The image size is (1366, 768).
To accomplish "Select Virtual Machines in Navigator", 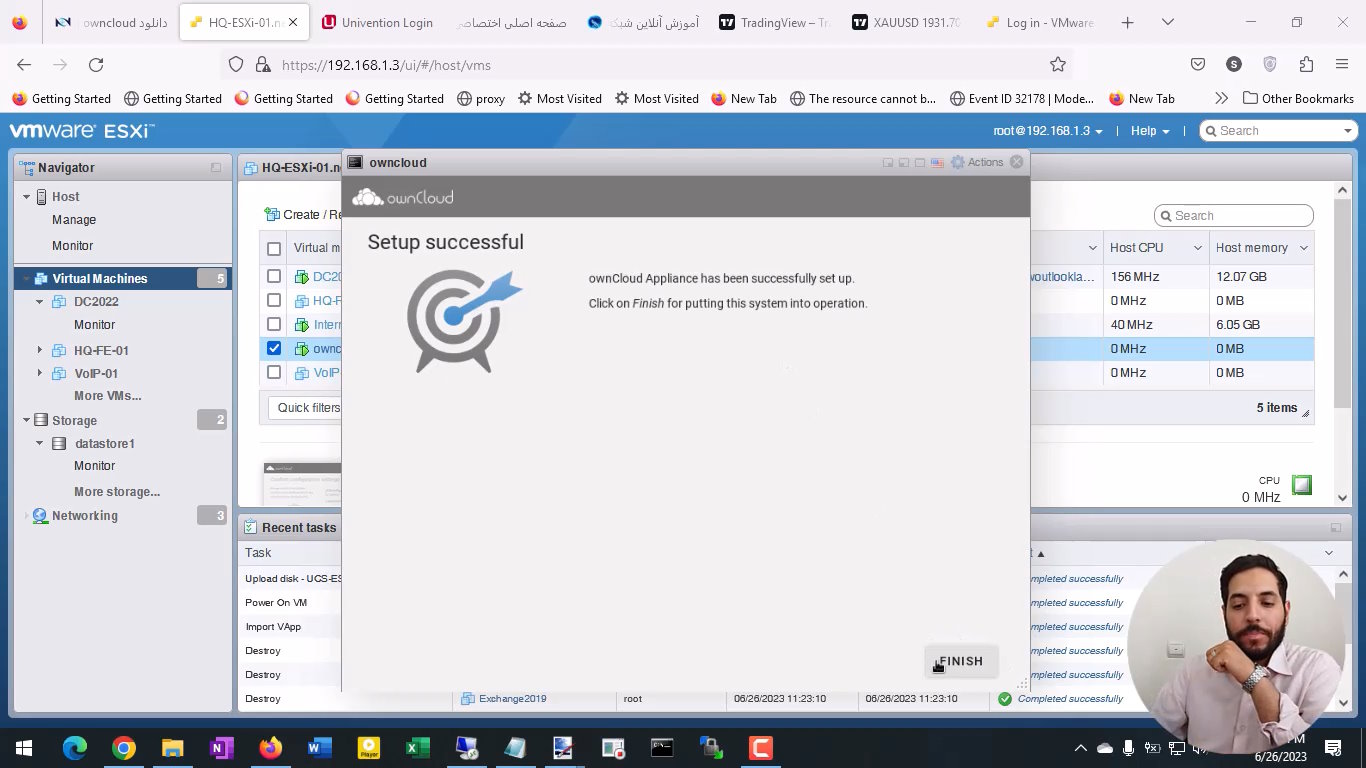I will point(99,279).
